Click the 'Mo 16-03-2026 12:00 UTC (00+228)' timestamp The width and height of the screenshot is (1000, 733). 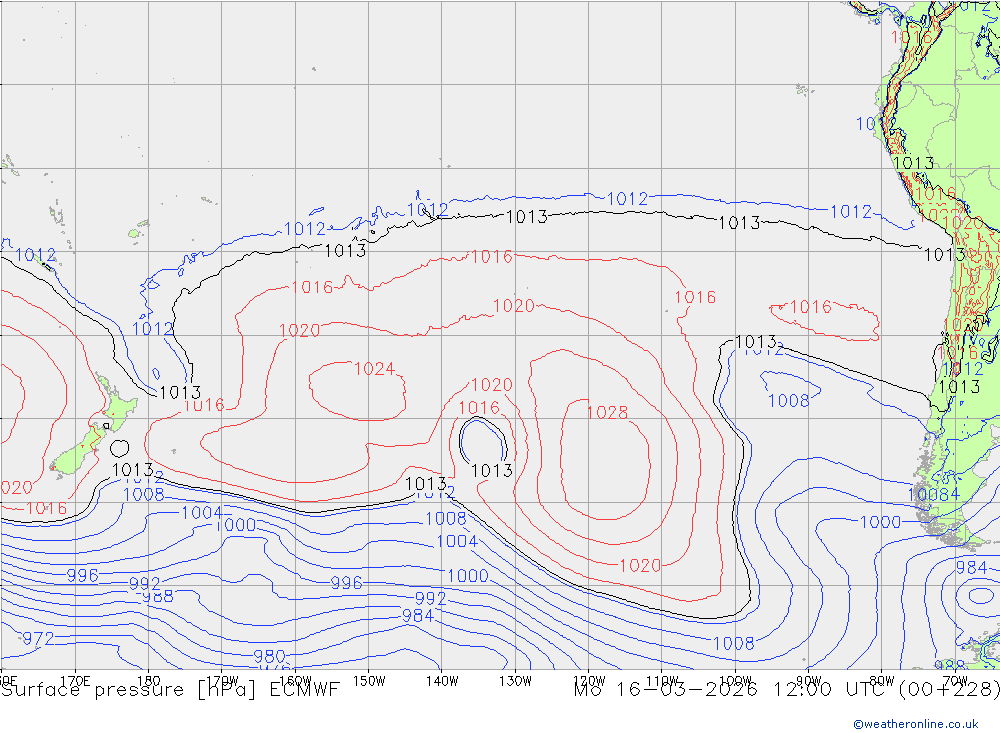(x=786, y=690)
